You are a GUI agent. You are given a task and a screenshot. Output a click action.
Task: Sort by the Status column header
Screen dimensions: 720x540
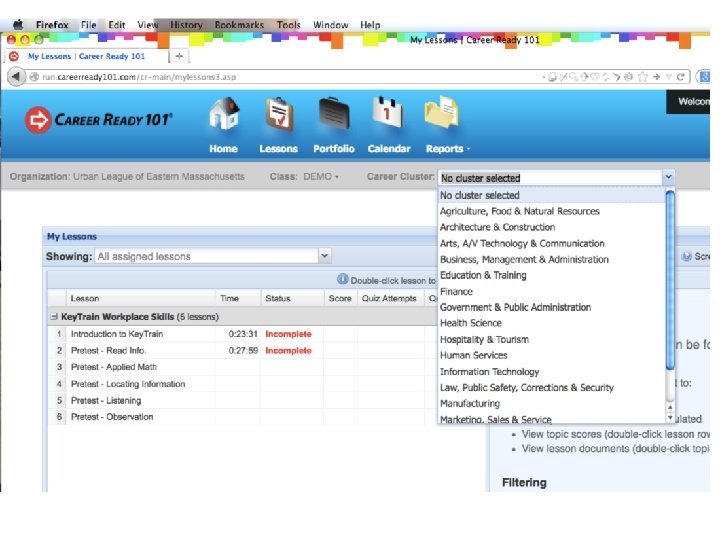click(x=292, y=298)
